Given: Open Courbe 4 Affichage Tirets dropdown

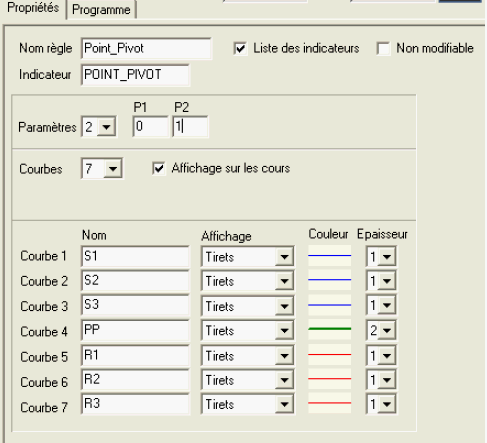Looking at the screenshot, I should tap(284, 331).
